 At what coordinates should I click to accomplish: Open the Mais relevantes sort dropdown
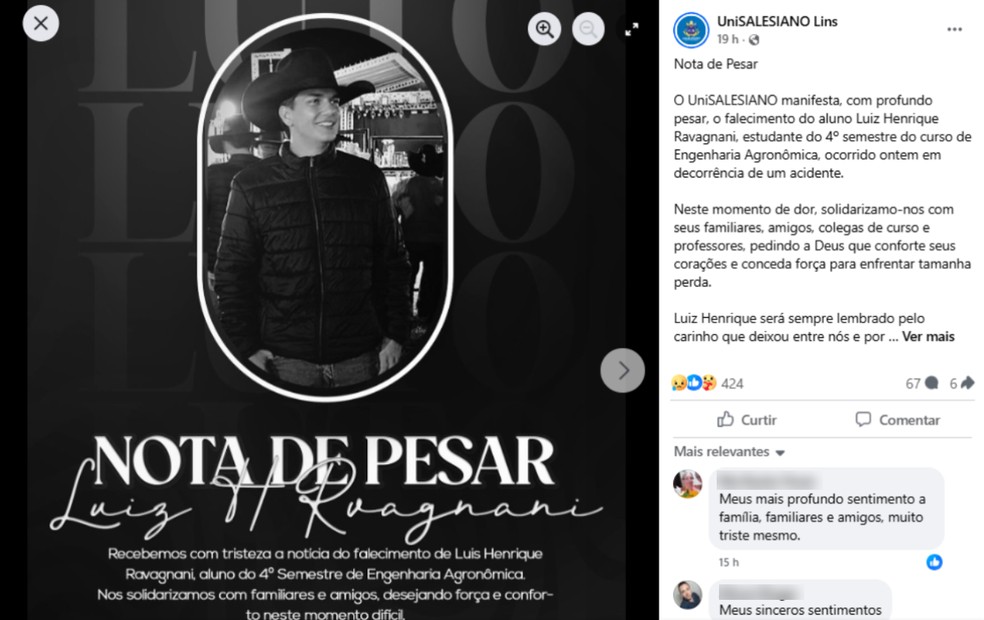[x=729, y=452]
